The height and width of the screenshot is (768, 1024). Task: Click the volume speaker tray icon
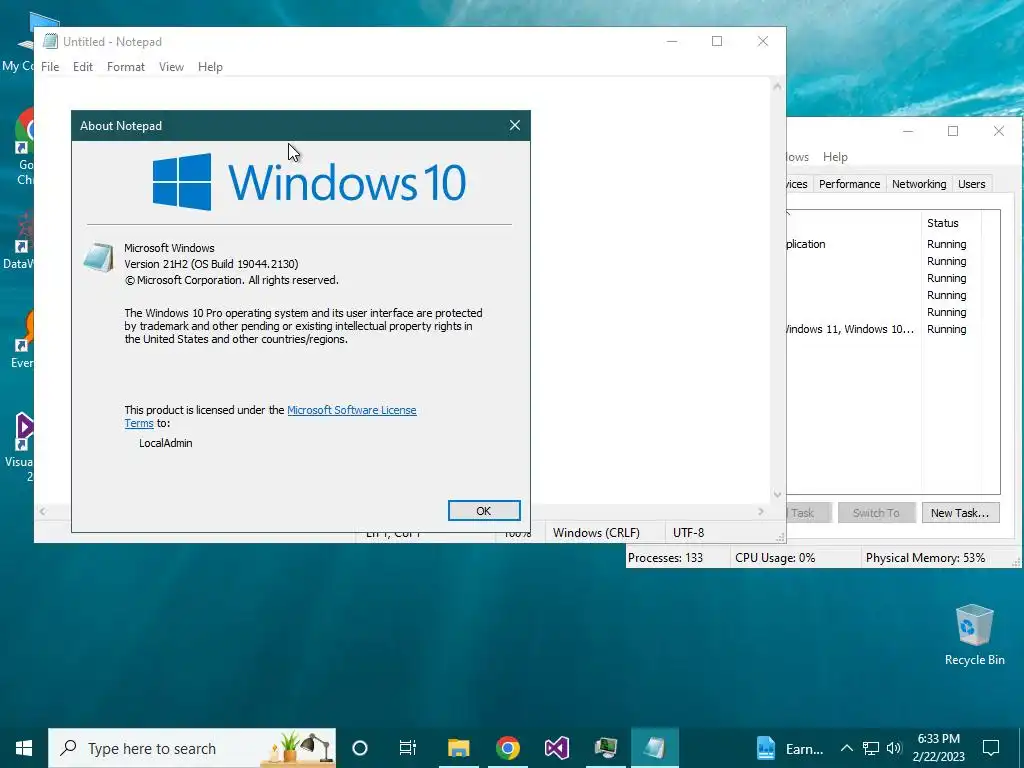pyautogui.click(x=894, y=748)
